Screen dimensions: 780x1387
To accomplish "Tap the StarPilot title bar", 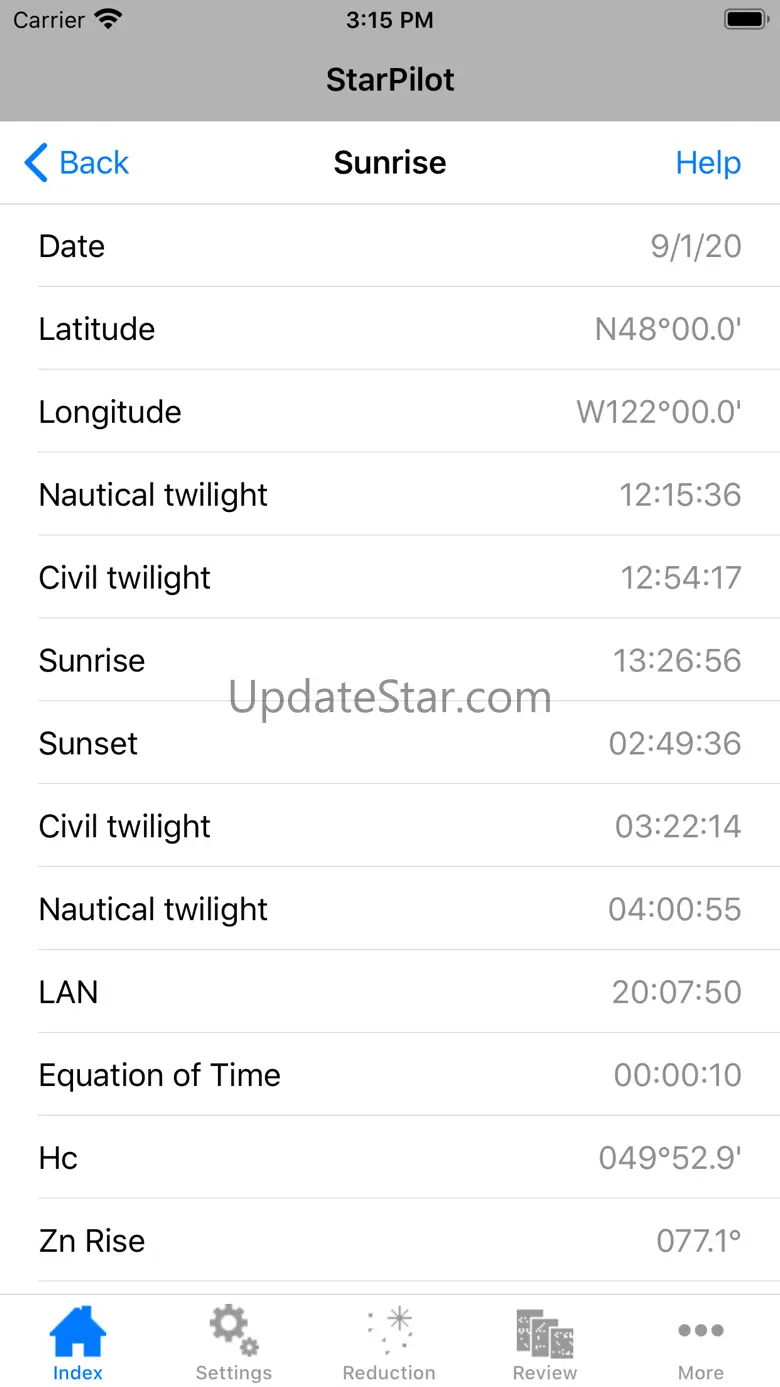I will (x=390, y=80).
